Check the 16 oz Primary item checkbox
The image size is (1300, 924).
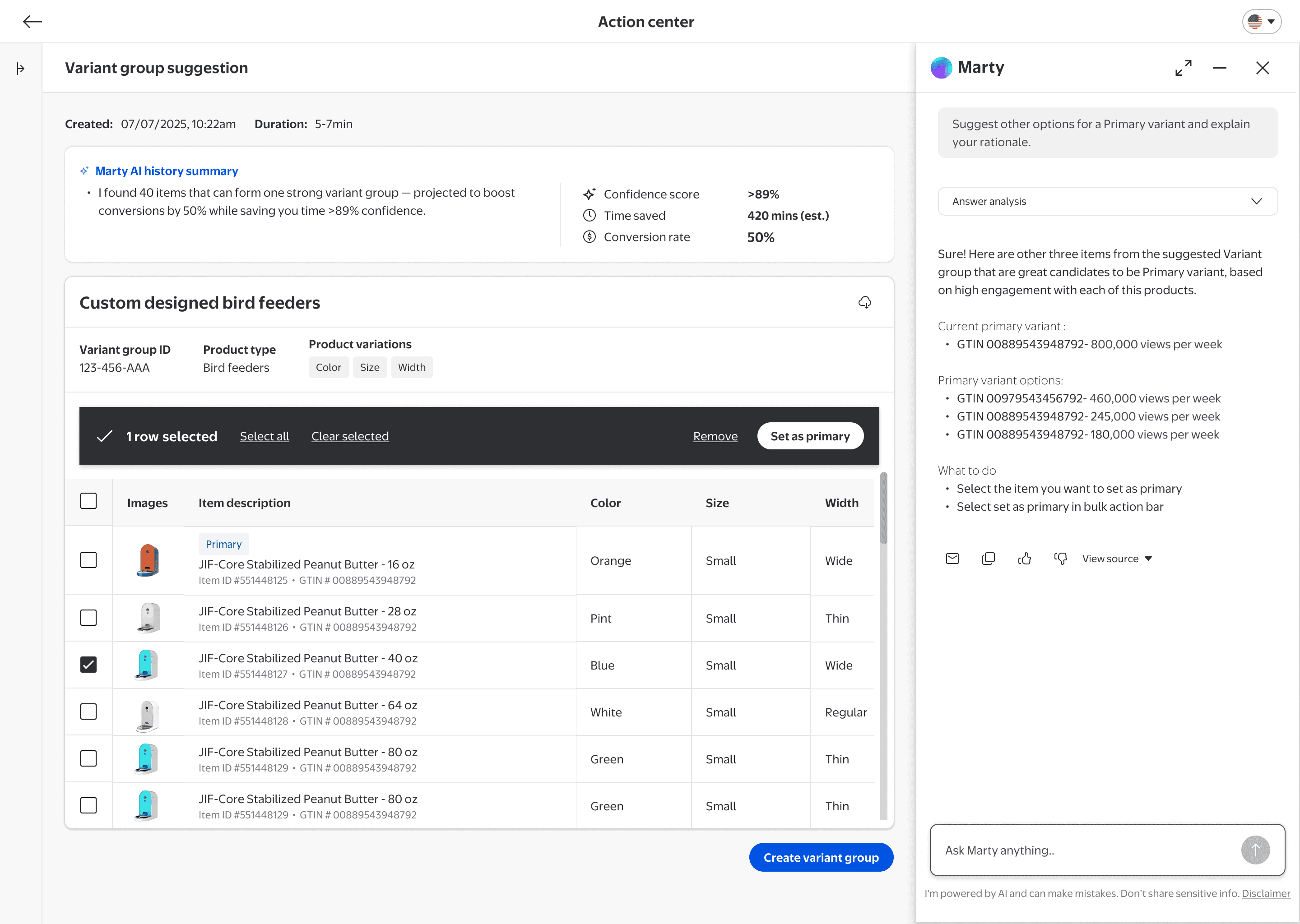click(88, 560)
